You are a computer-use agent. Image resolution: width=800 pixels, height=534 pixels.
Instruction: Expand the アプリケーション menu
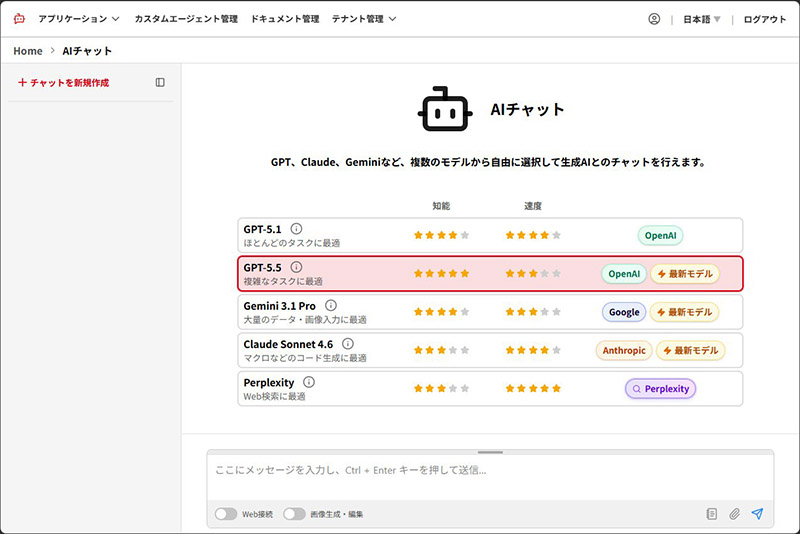pos(79,19)
